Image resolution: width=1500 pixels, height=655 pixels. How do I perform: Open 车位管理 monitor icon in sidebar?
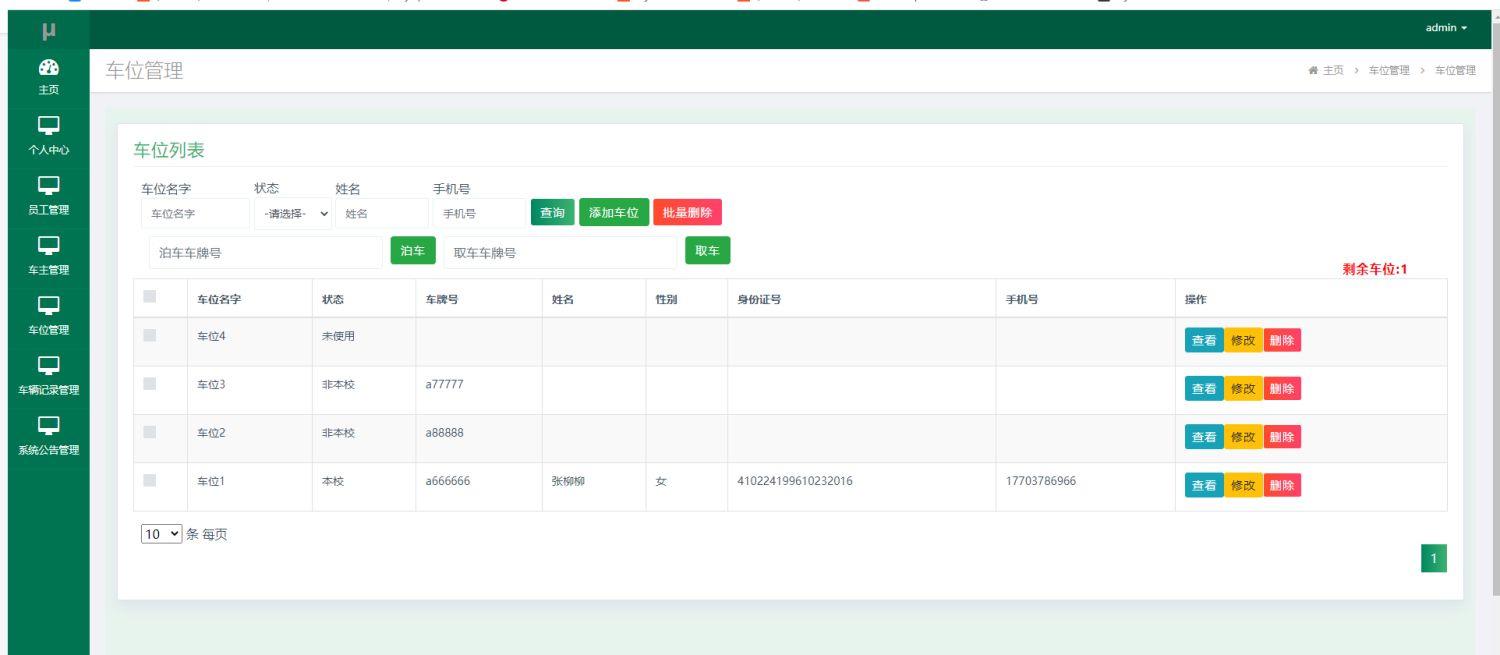pyautogui.click(x=48, y=306)
